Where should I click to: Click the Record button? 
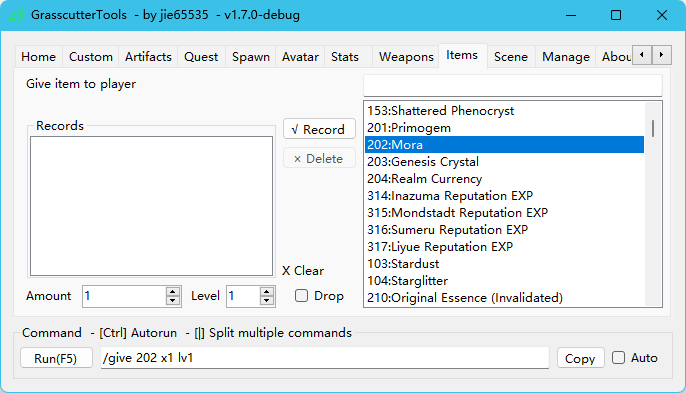[319, 129]
